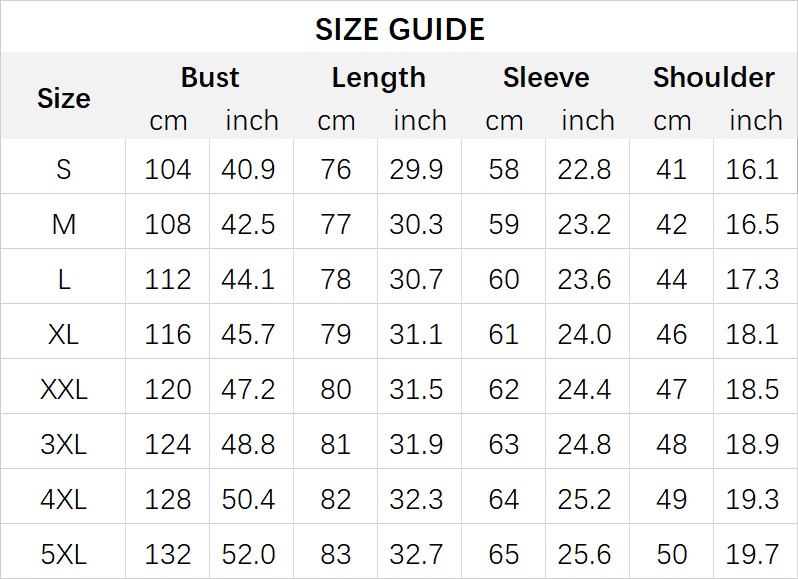Screen dimensions: 798x579
Task: Select the 52.0 inch bust cell
Action: (x=249, y=554)
